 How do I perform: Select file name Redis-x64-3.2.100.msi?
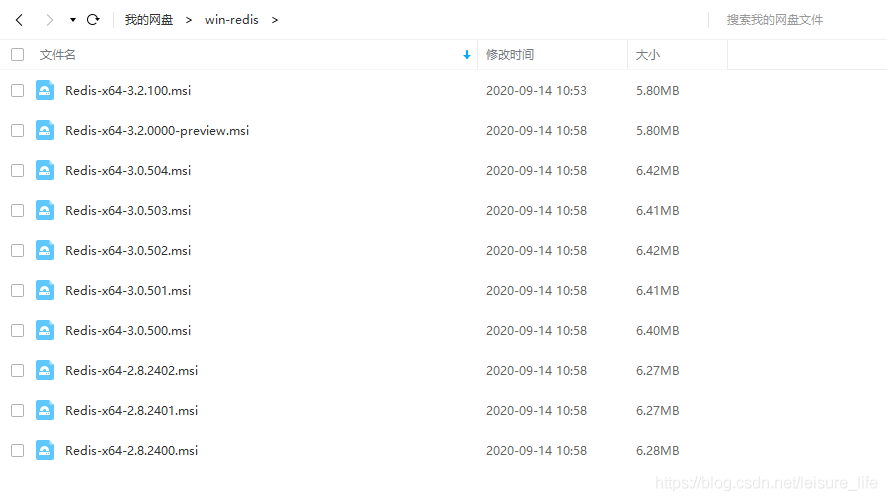128,90
